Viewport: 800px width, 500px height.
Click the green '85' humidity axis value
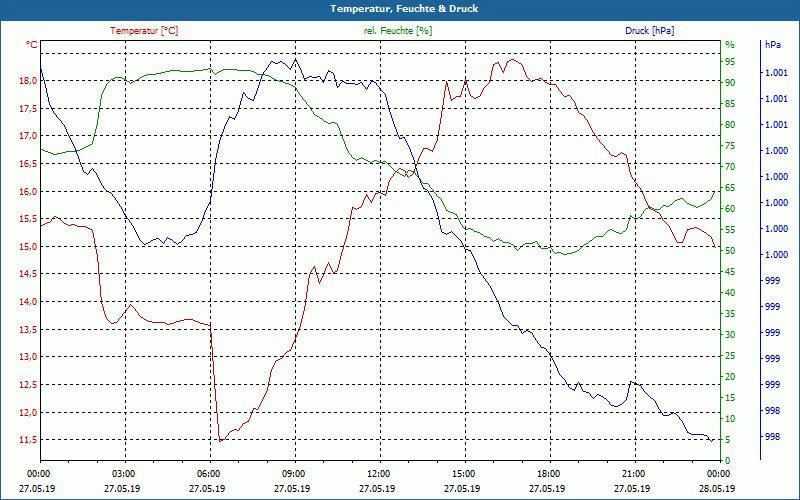tap(730, 104)
